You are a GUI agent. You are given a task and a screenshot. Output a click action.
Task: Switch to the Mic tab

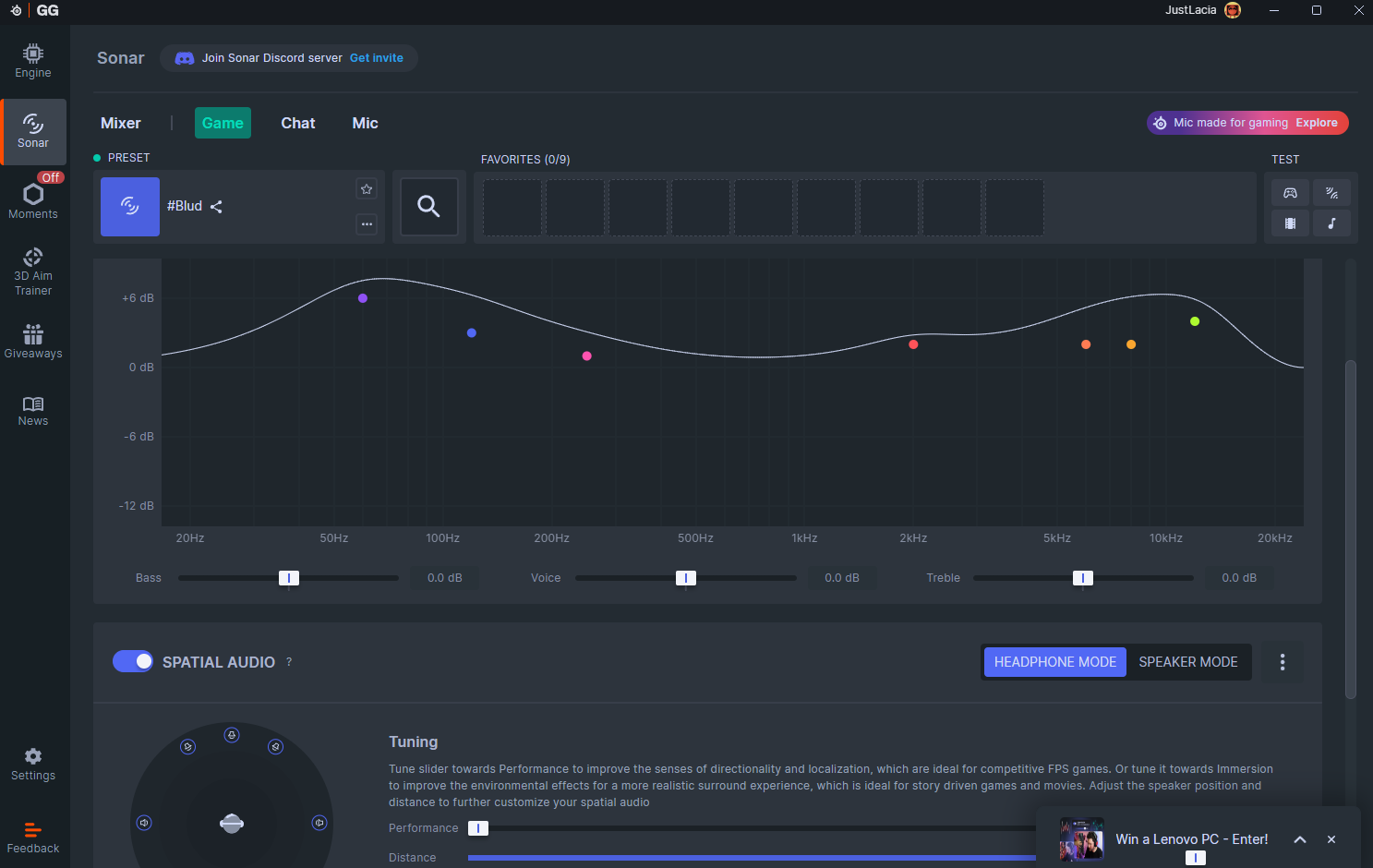tap(365, 123)
